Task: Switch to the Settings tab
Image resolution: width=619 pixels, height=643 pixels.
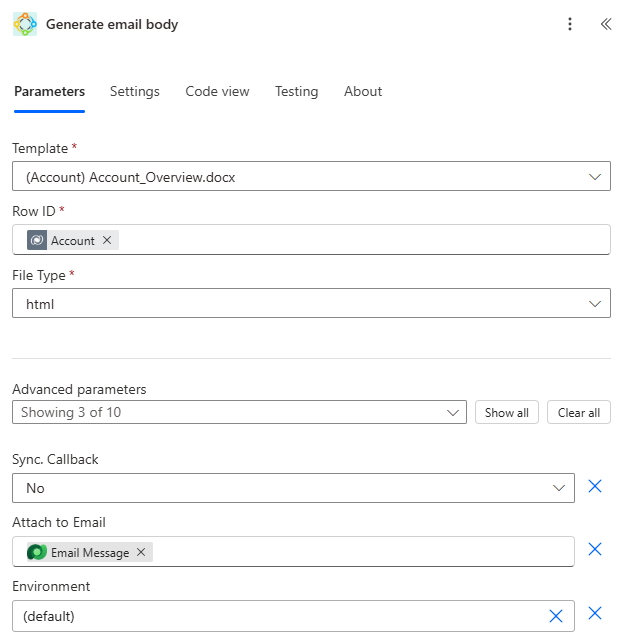Action: (135, 91)
